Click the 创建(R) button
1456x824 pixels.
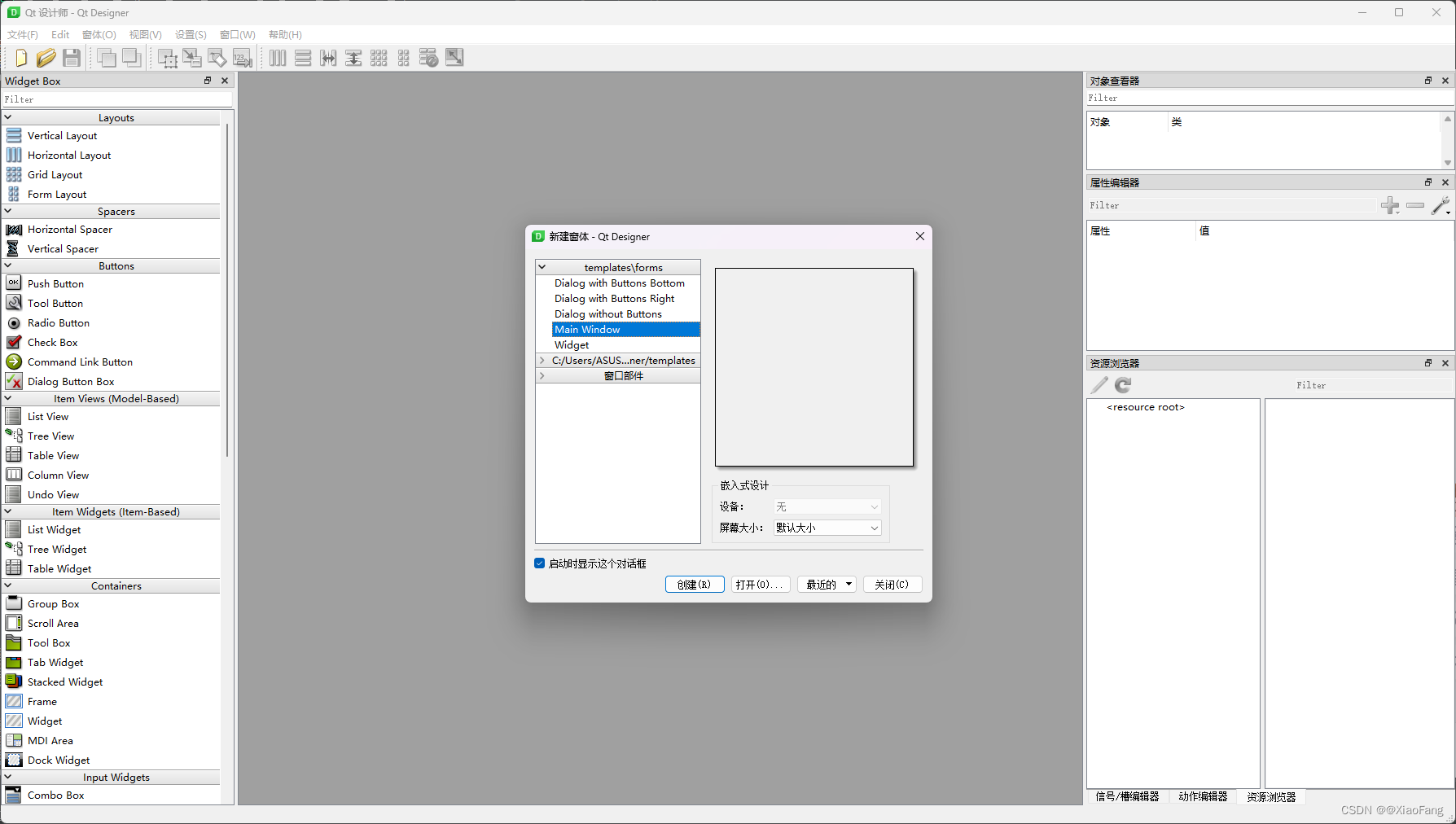[x=695, y=585]
